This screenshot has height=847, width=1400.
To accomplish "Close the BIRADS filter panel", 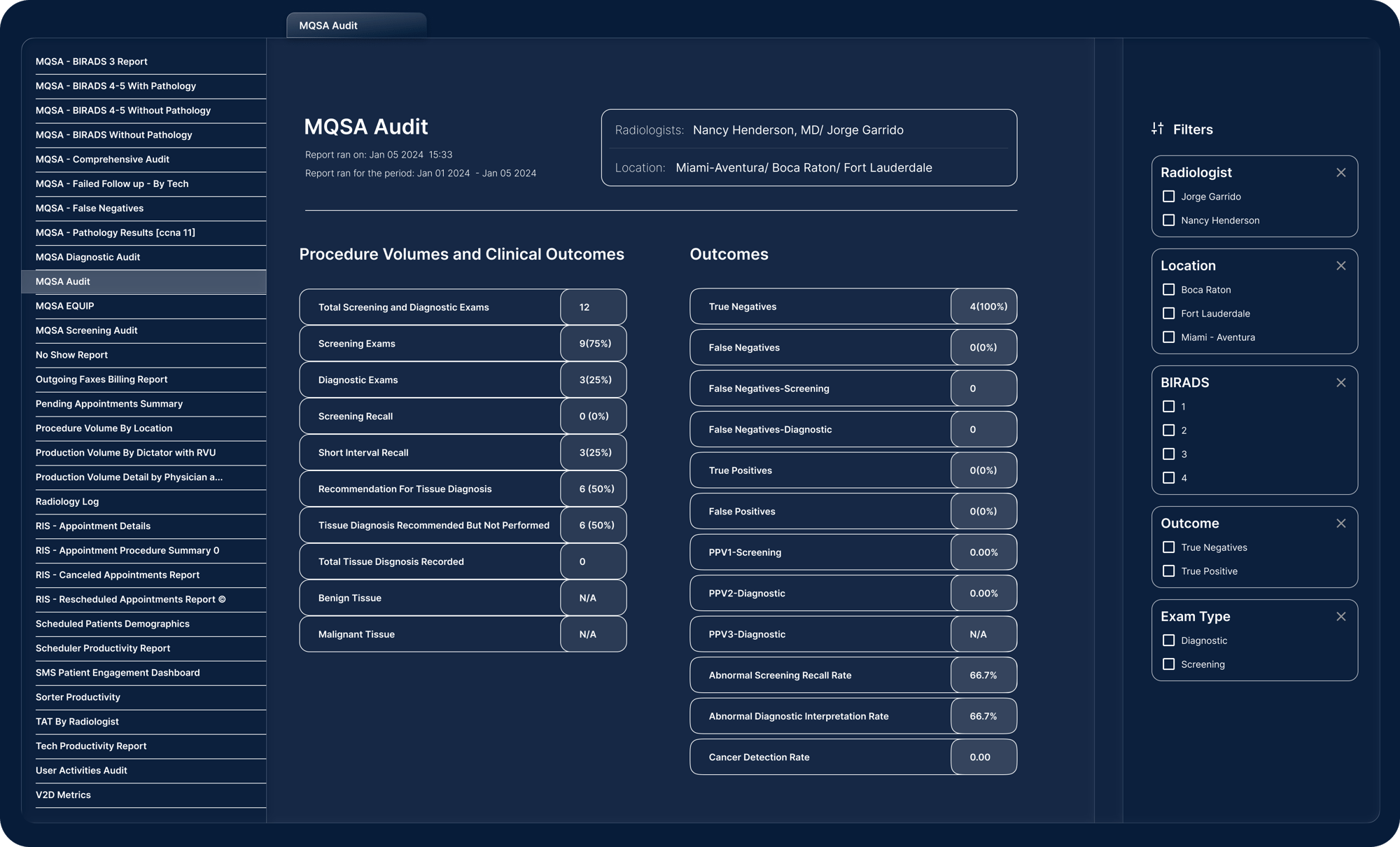I will pyautogui.click(x=1342, y=383).
